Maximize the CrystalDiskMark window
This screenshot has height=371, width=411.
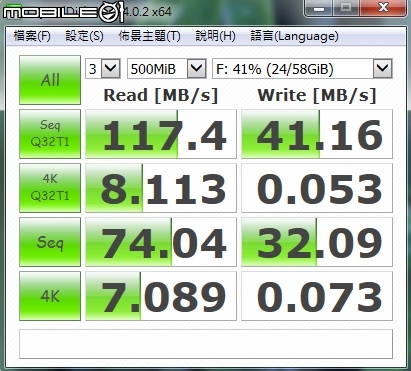click(346, 7)
